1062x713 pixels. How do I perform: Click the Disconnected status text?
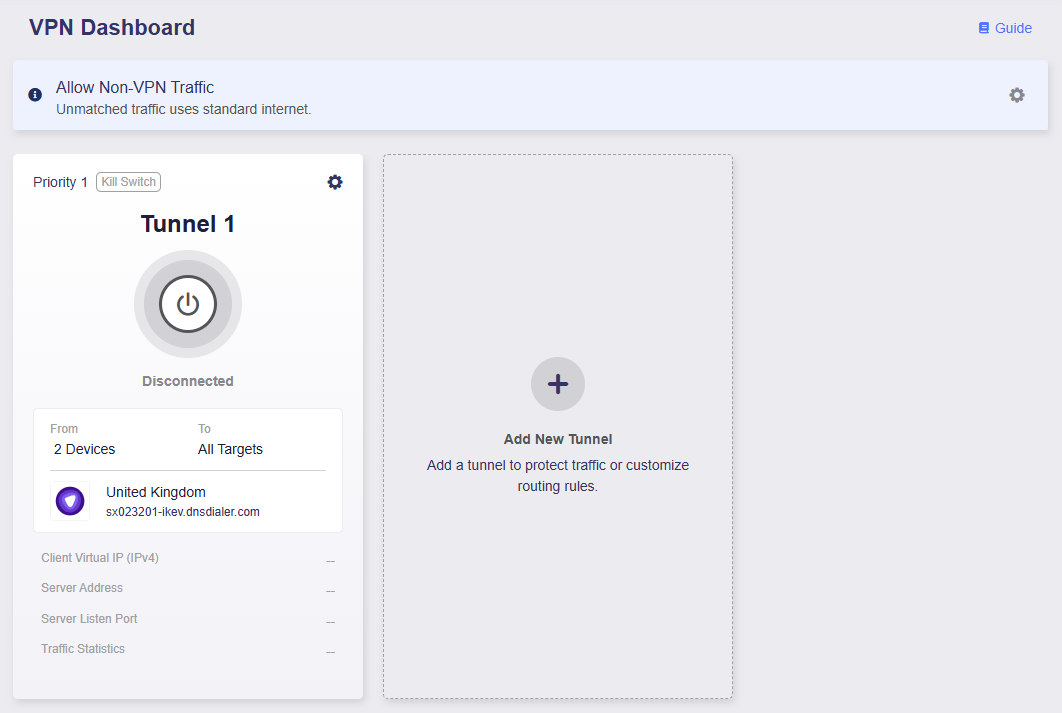tap(187, 380)
